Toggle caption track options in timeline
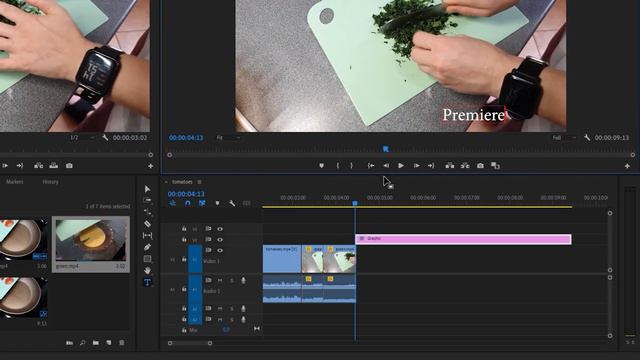Viewport: 640px width, 360px height. [247, 203]
